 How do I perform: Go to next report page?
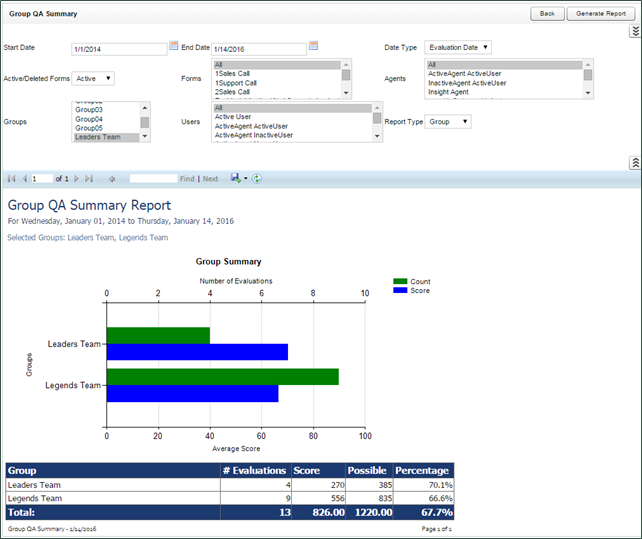pyautogui.click(x=75, y=178)
